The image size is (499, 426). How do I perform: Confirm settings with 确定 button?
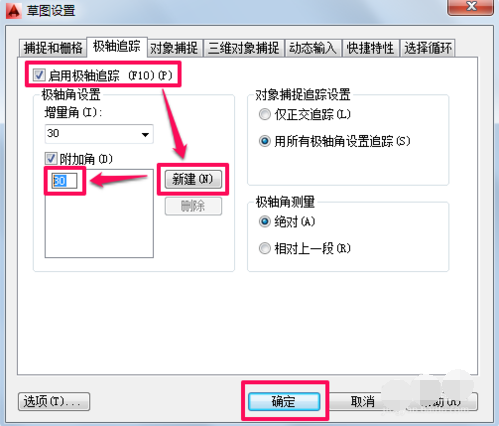tap(284, 401)
